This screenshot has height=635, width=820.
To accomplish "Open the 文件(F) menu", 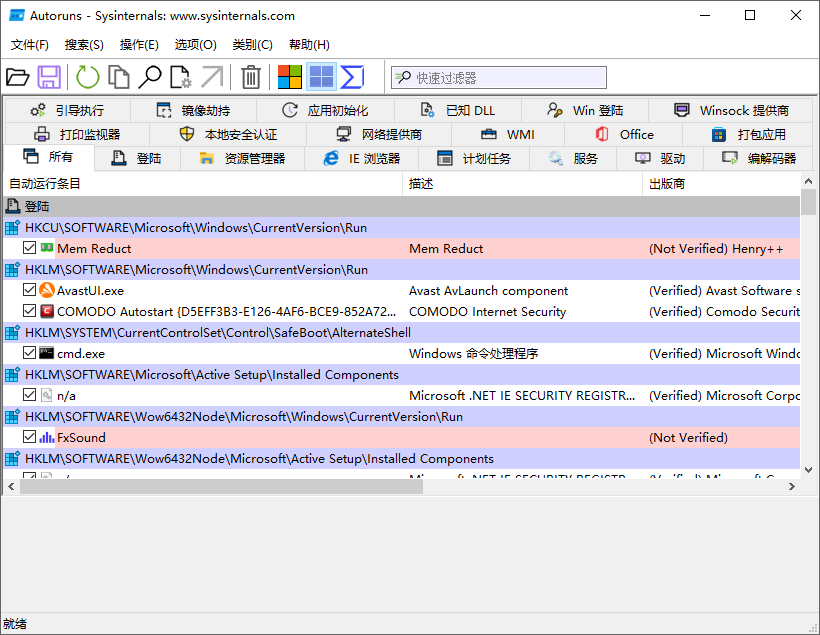I will (x=30, y=45).
